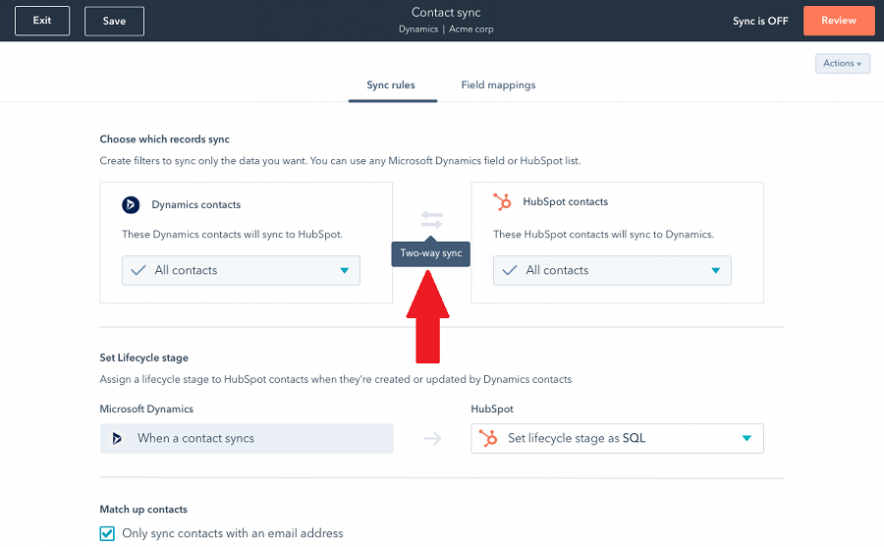Click the right arrow icon between Dynamics and HubSpot

point(432,439)
